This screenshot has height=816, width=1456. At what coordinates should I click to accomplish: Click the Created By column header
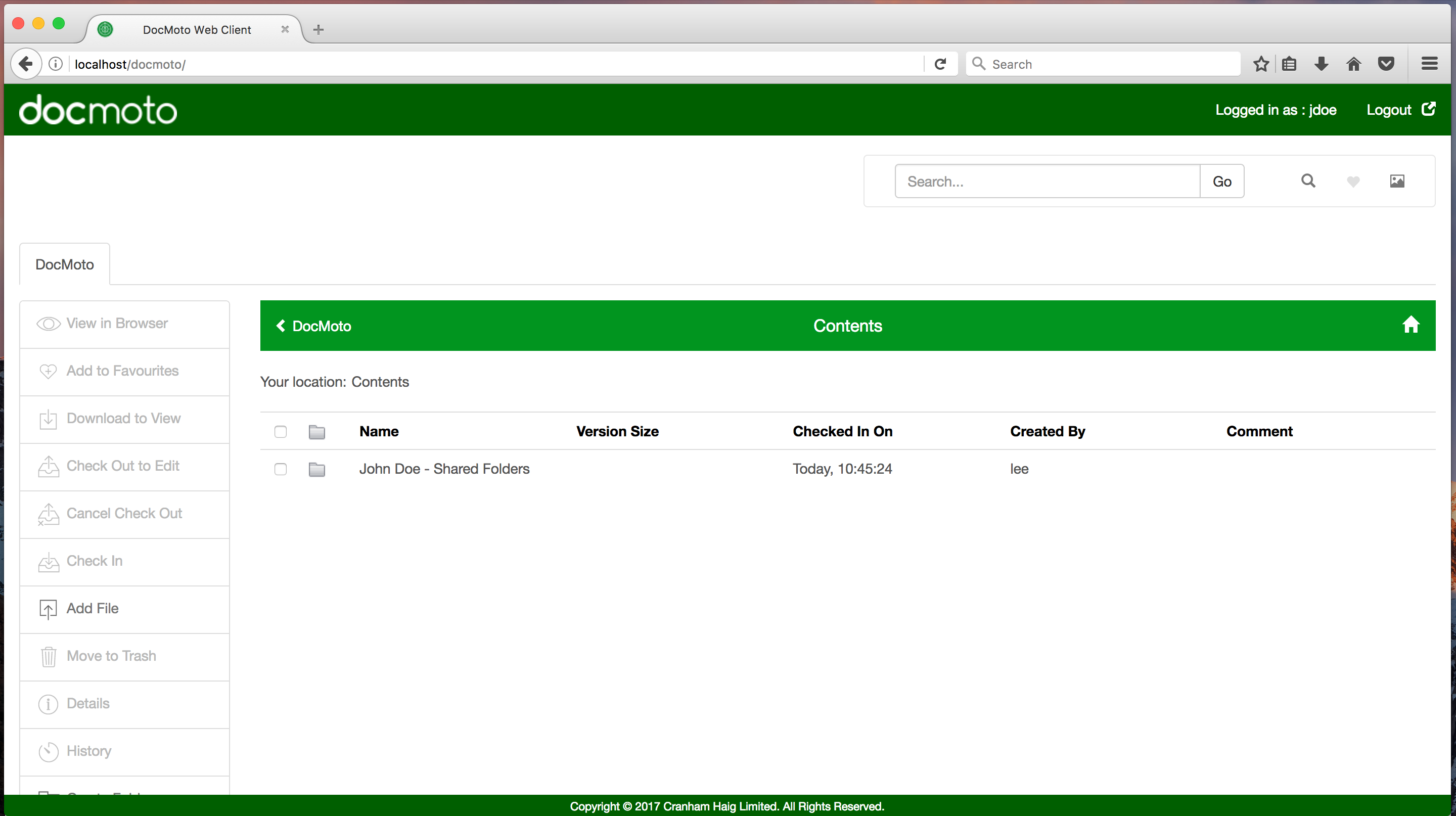(x=1048, y=432)
